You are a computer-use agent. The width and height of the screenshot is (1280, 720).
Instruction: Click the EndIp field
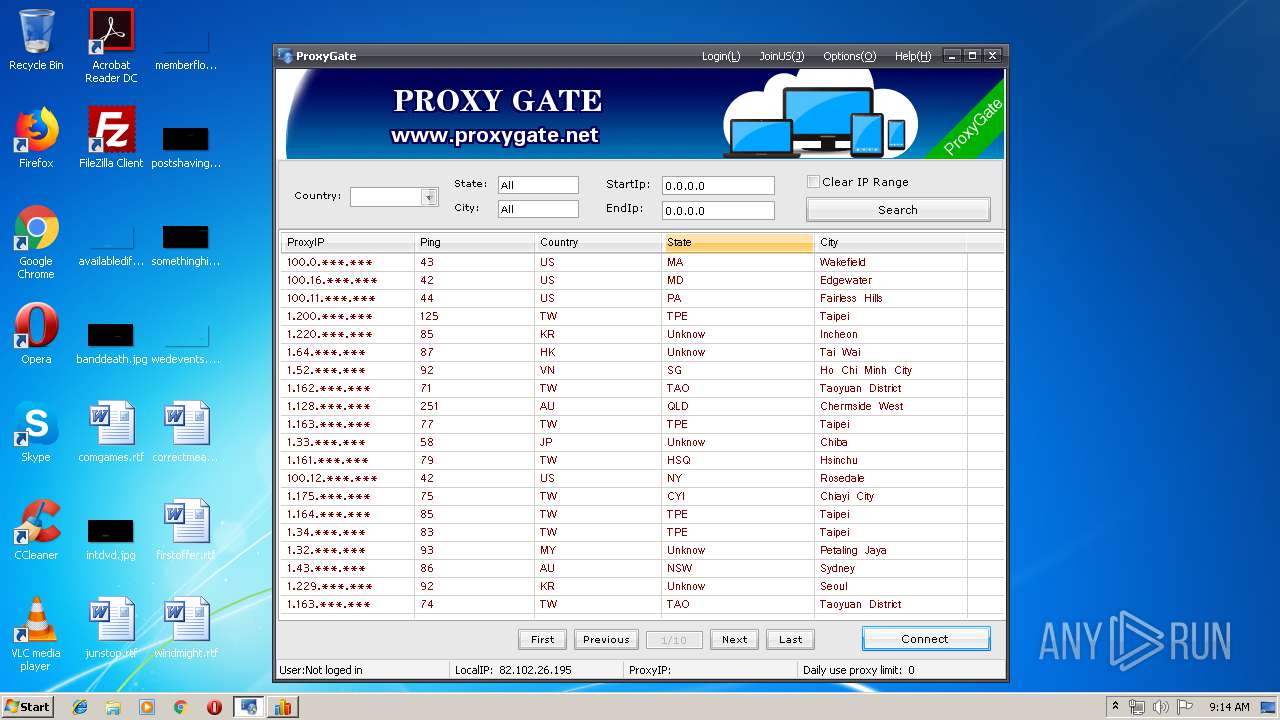(718, 211)
